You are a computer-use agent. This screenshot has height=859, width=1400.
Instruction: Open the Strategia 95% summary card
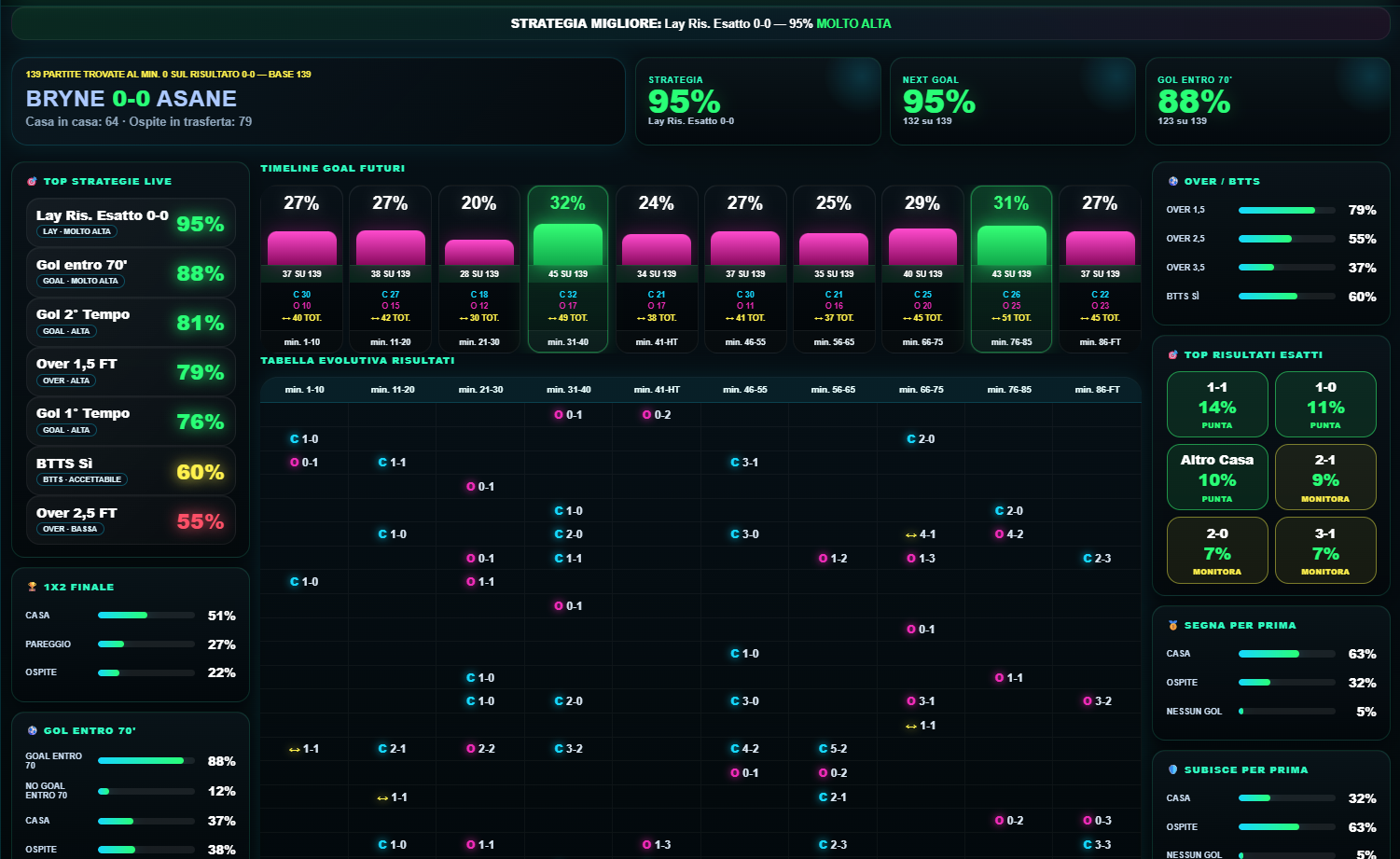click(757, 101)
